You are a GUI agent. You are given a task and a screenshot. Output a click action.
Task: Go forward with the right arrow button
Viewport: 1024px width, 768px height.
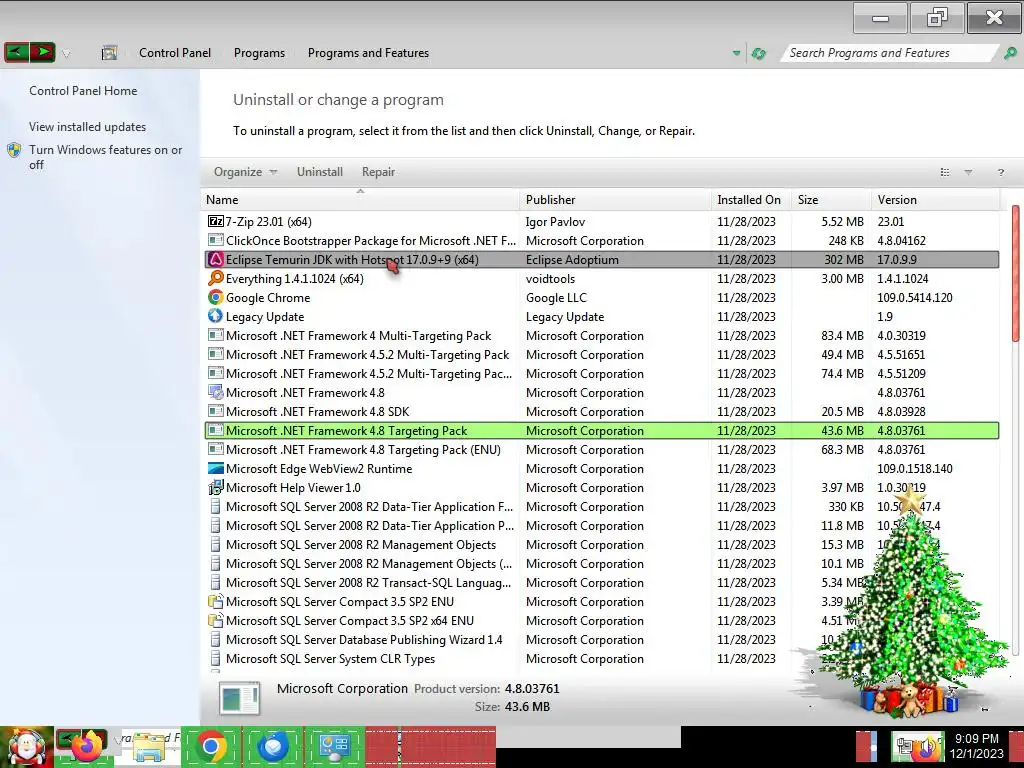(x=42, y=52)
